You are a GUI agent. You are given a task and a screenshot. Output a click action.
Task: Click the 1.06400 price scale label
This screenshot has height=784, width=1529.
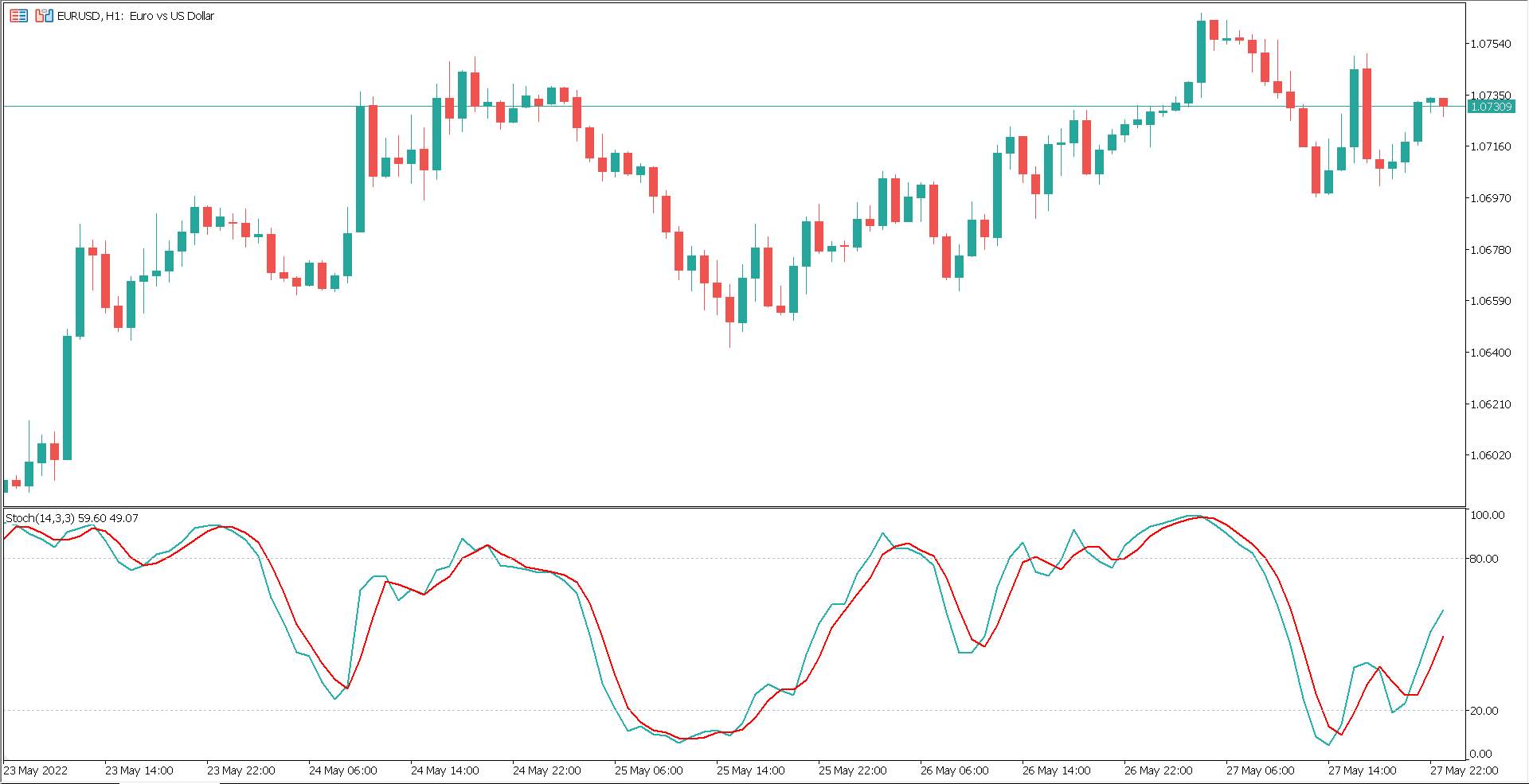coord(1490,353)
